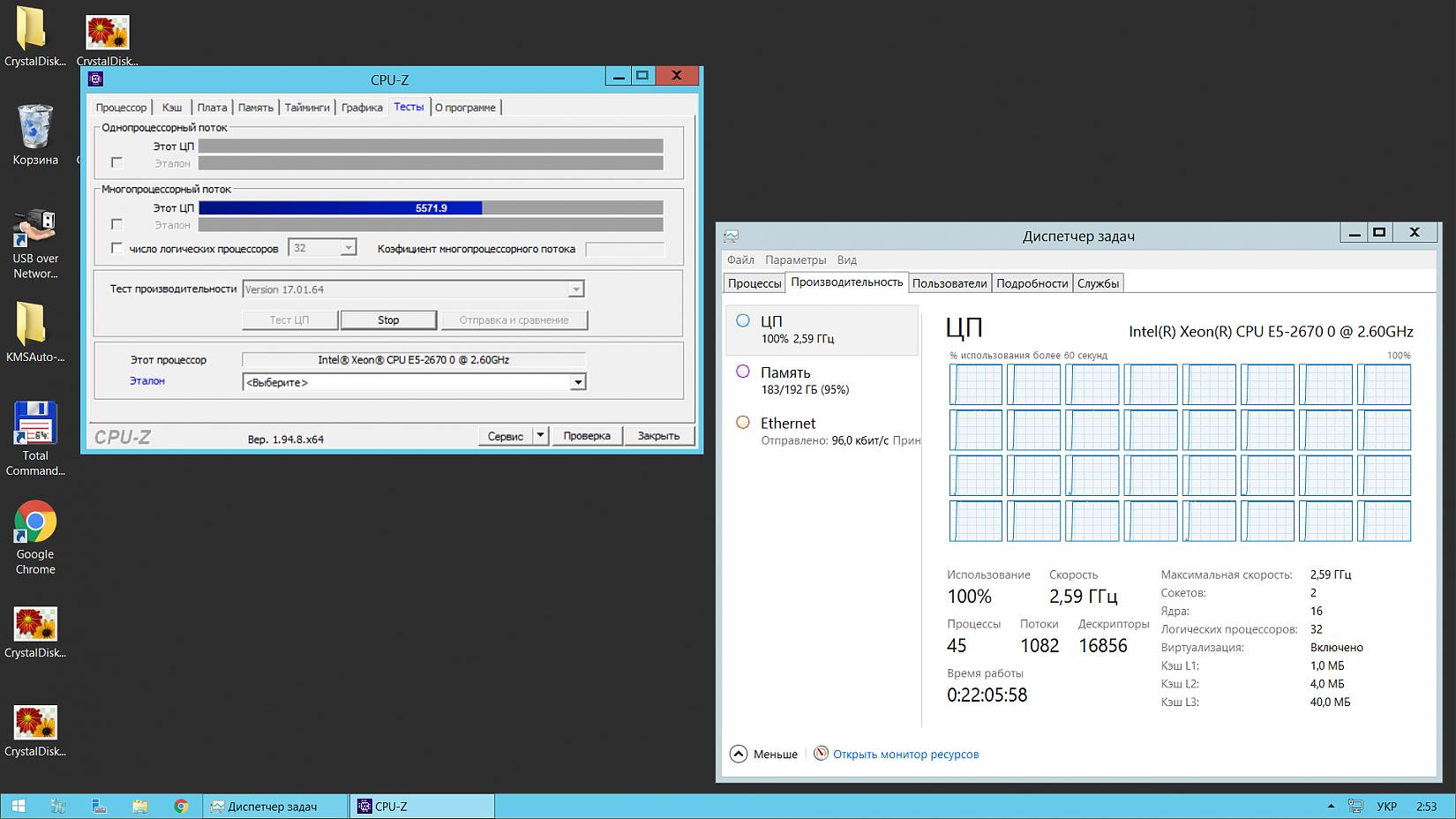Go to the Плата tab
Screen dimensions: 1456x819
(212, 108)
